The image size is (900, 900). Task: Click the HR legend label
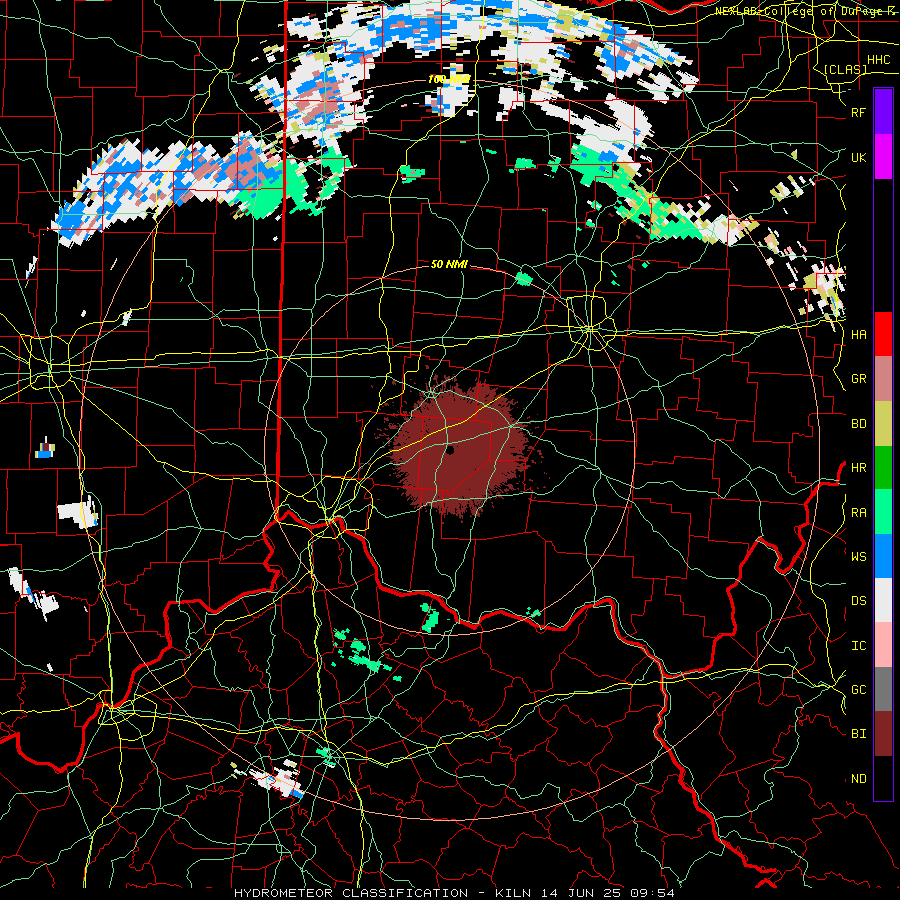tap(859, 468)
